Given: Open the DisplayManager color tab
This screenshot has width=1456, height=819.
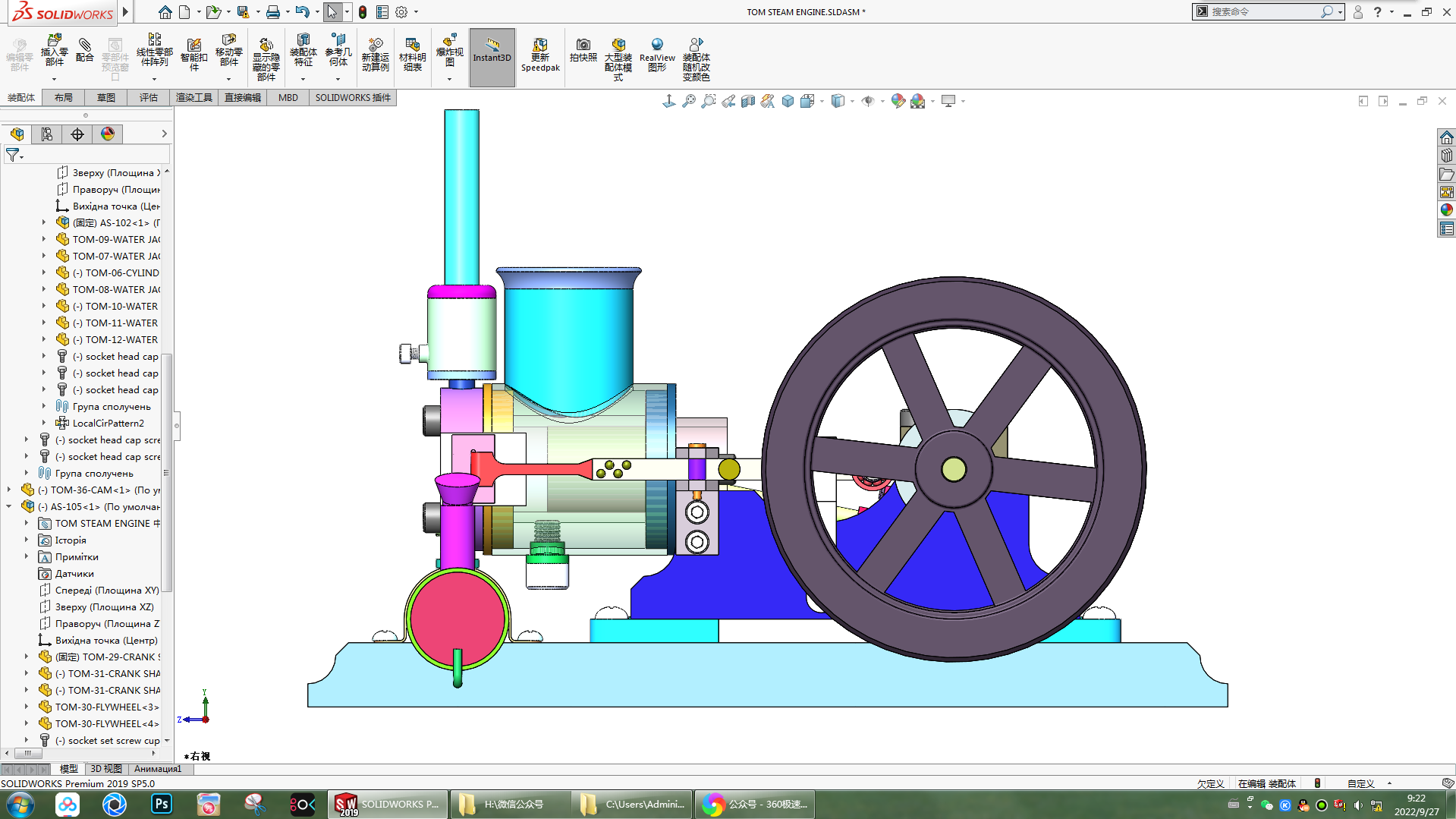Looking at the screenshot, I should point(108,134).
